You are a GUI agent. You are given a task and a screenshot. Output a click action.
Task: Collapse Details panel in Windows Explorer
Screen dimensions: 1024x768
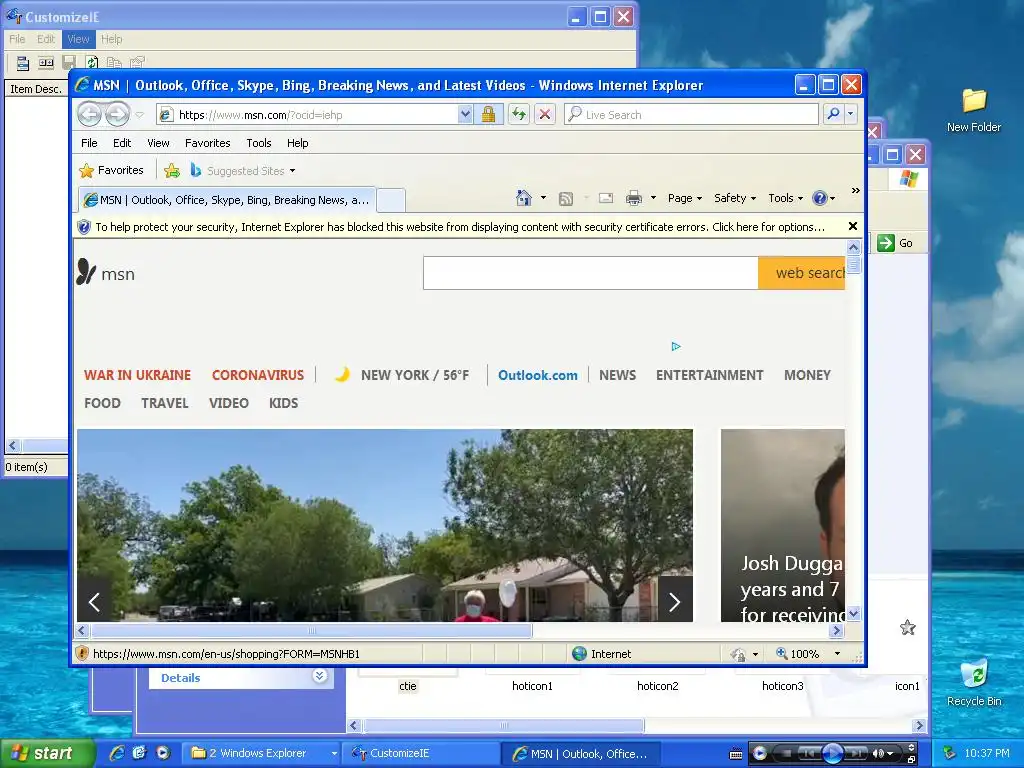[319, 676]
